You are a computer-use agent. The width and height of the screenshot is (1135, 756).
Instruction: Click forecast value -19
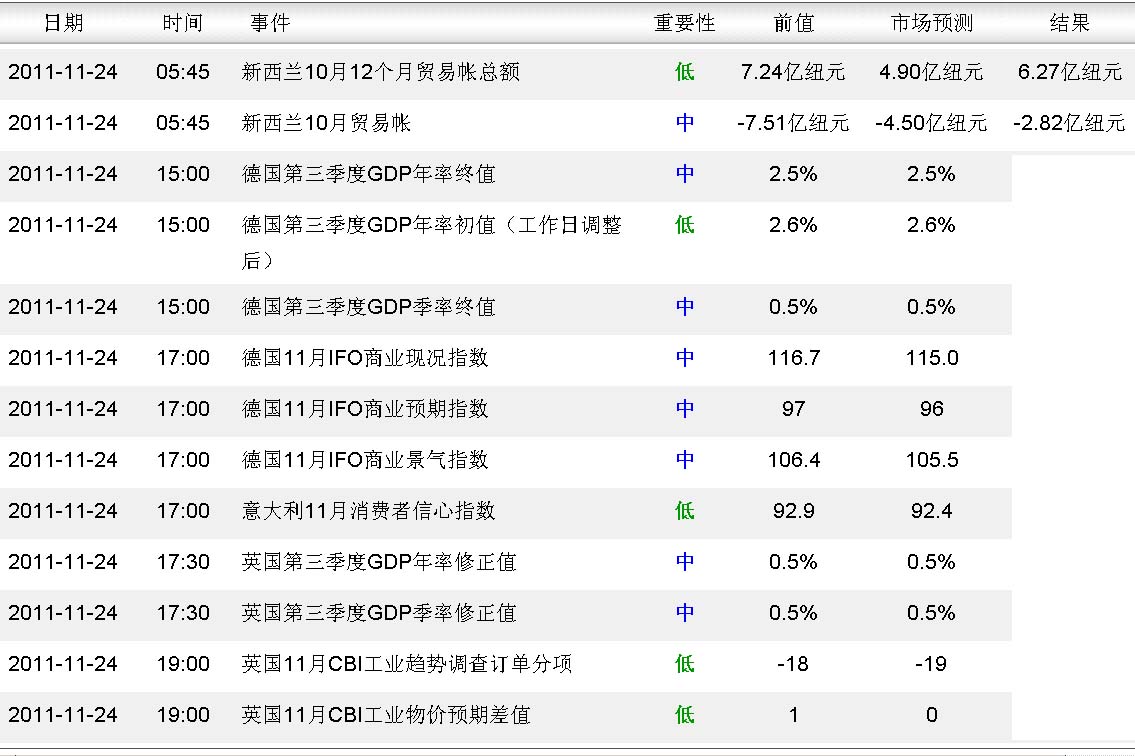click(x=932, y=663)
